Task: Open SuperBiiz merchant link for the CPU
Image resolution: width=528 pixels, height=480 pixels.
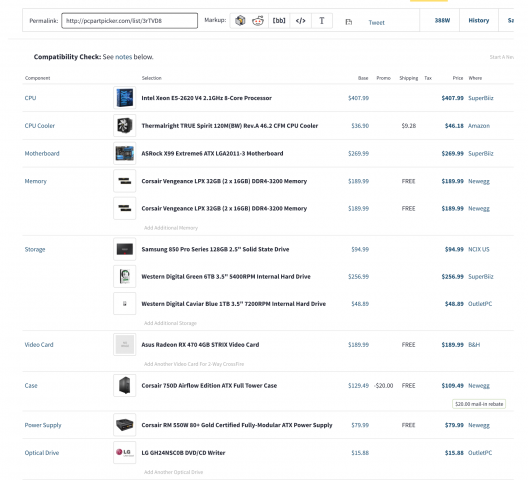Action: [481, 98]
